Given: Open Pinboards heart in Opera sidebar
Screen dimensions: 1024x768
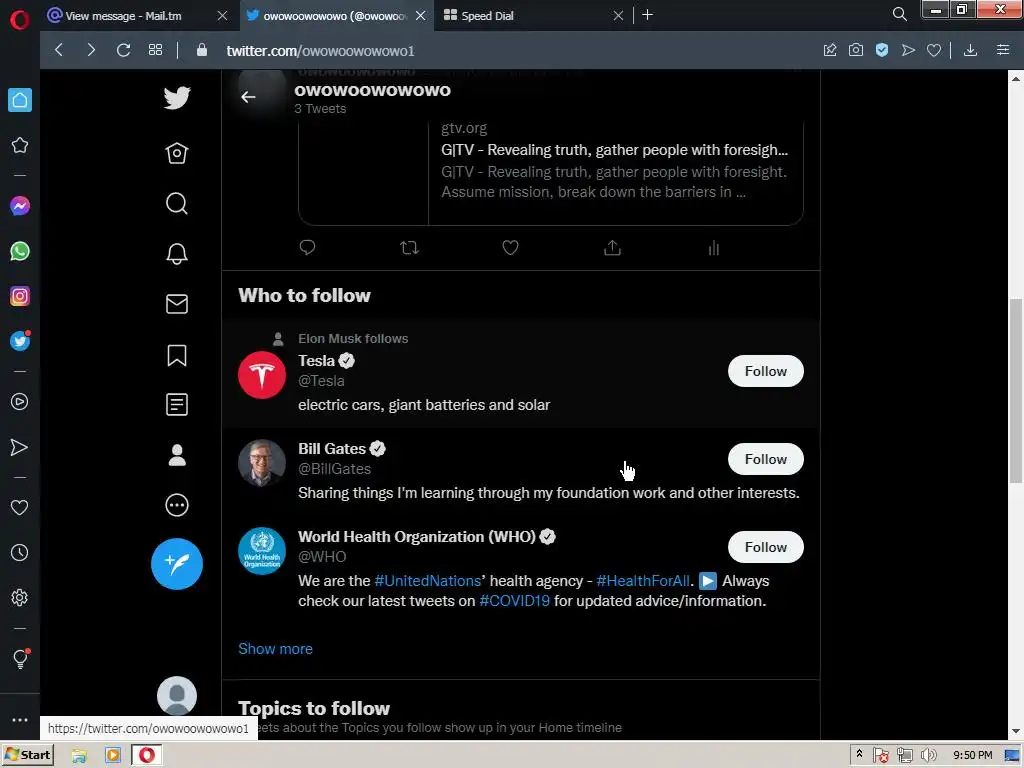Looking at the screenshot, I should point(20,507).
